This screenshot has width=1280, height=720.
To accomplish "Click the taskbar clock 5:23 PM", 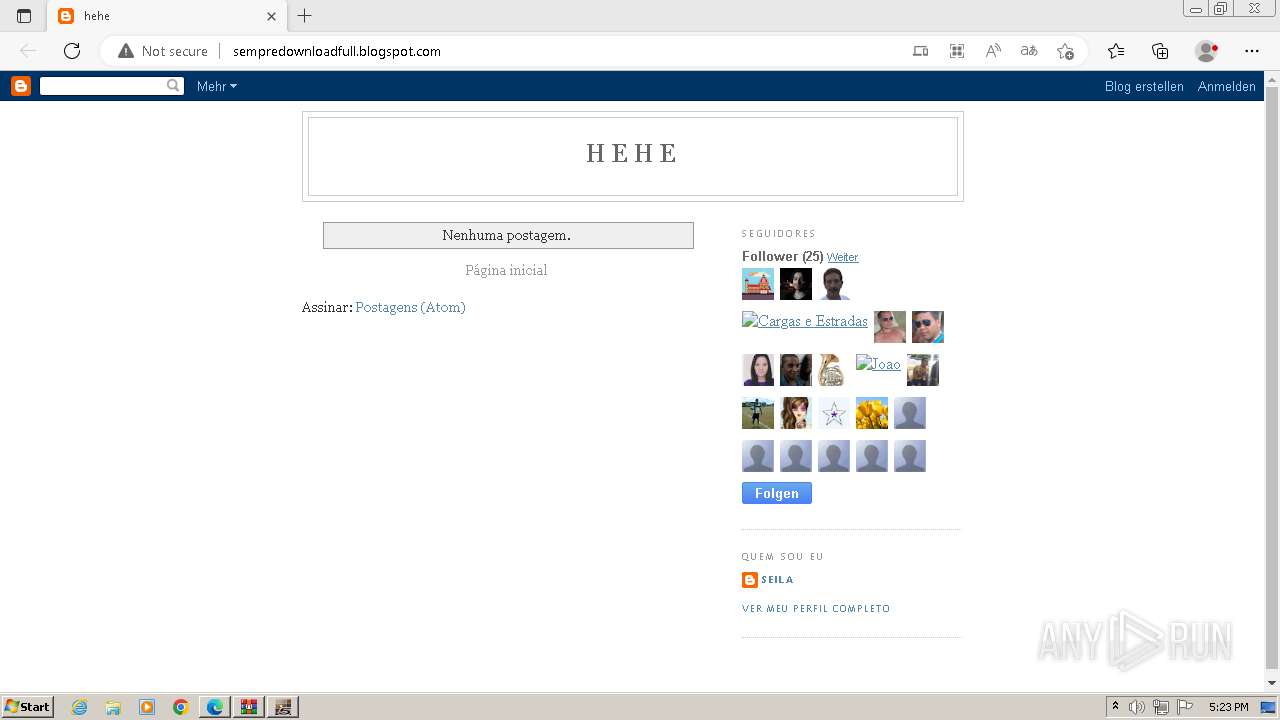I will [1228, 707].
